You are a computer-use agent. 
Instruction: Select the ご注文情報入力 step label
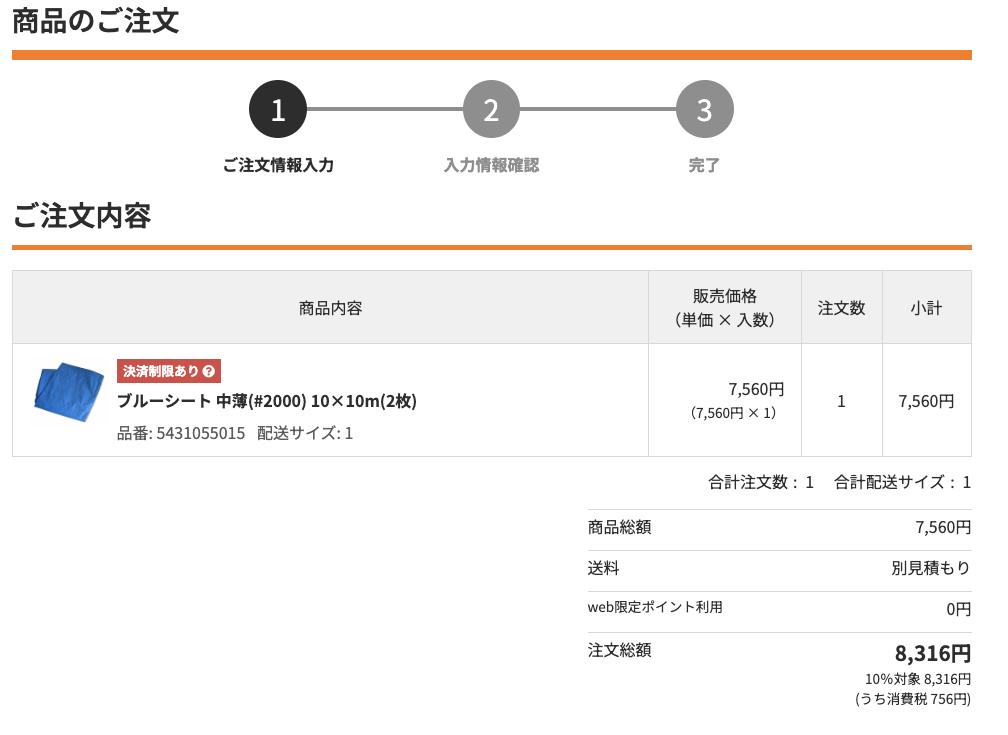coord(278,165)
